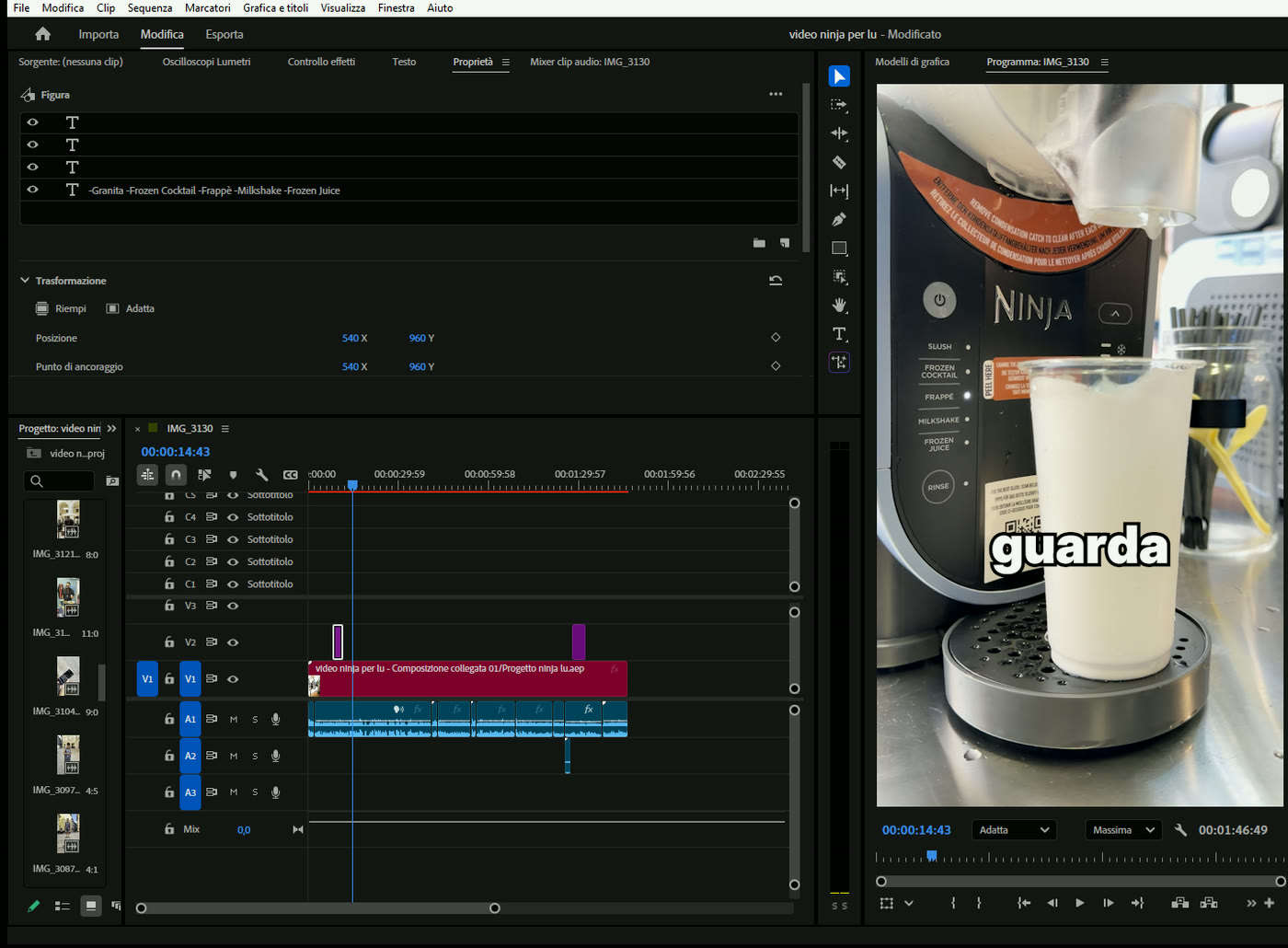Click Mark In button
Viewport: 1288px width, 948px height.
point(953,903)
